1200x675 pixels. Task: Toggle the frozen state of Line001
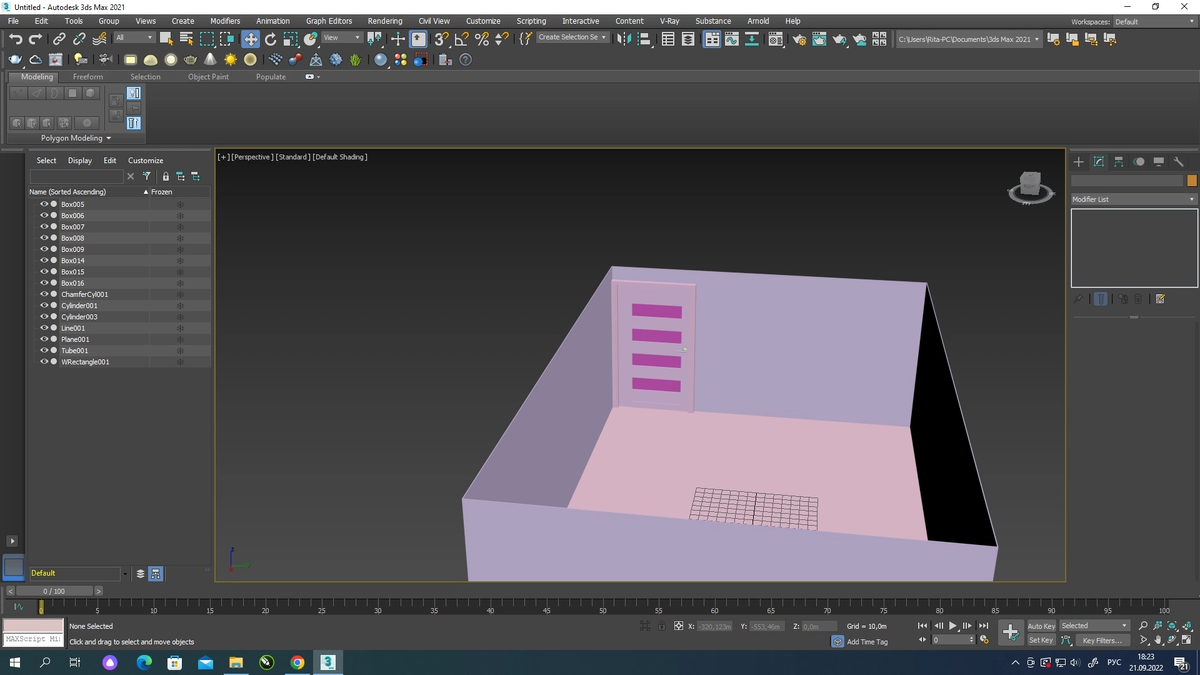pyautogui.click(x=180, y=328)
